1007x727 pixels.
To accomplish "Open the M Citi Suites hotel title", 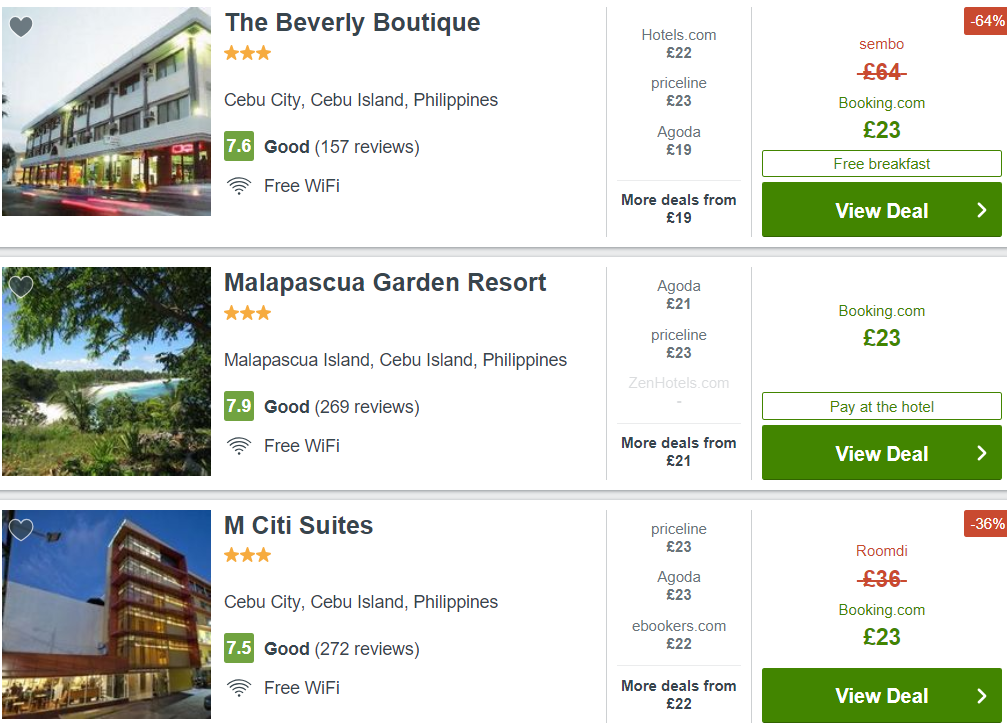I will pyautogui.click(x=299, y=525).
